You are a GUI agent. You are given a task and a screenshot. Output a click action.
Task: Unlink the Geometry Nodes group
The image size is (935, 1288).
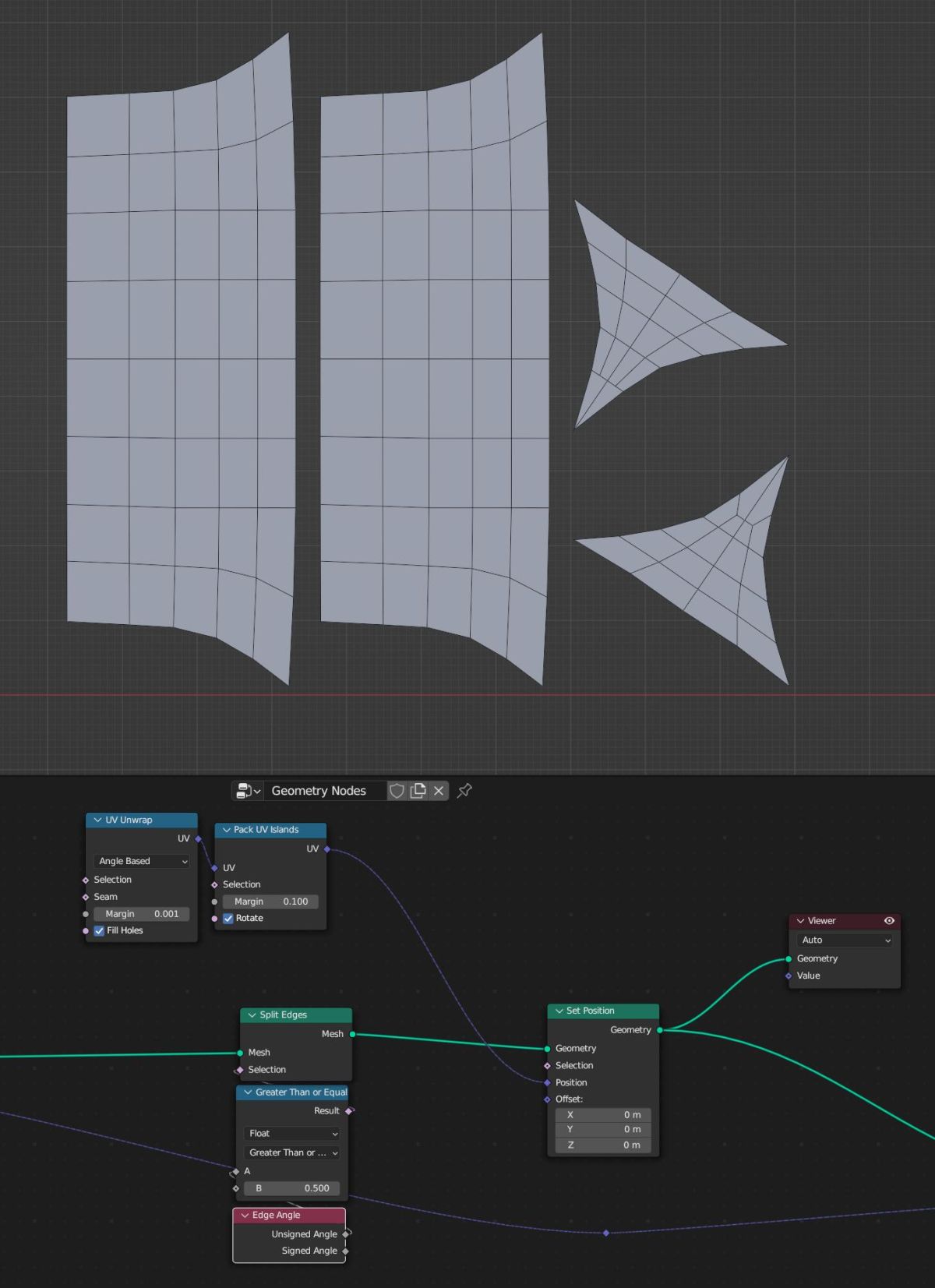439,791
